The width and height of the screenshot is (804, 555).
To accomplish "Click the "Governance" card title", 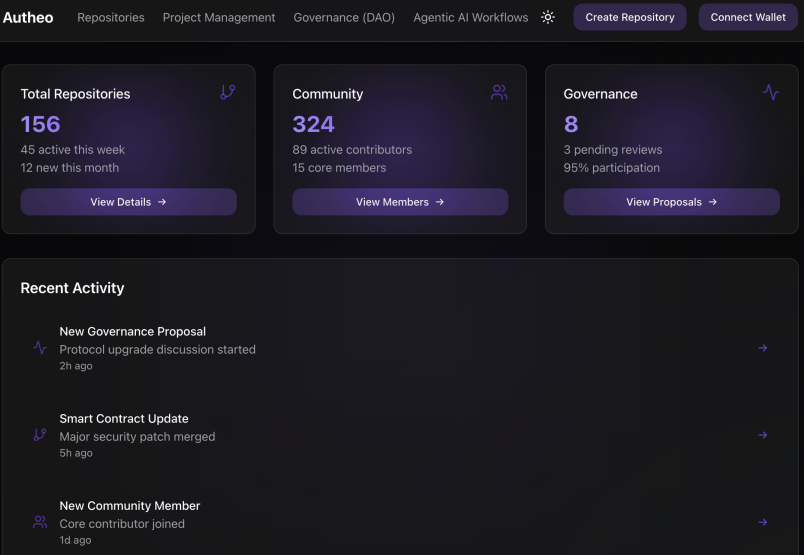I will click(x=600, y=94).
